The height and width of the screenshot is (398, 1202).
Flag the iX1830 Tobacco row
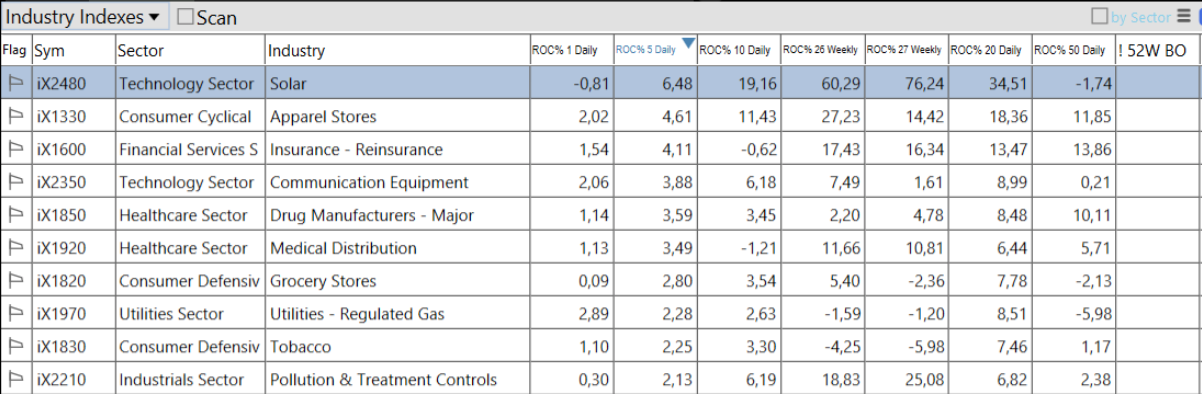click(x=16, y=347)
